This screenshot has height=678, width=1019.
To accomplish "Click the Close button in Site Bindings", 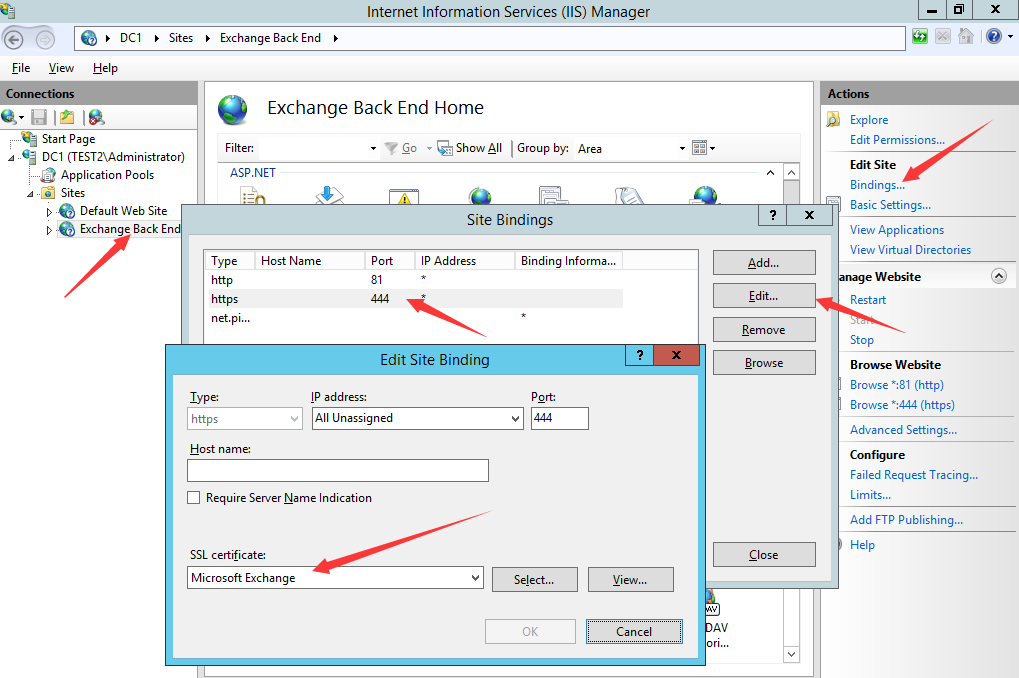I will (764, 554).
